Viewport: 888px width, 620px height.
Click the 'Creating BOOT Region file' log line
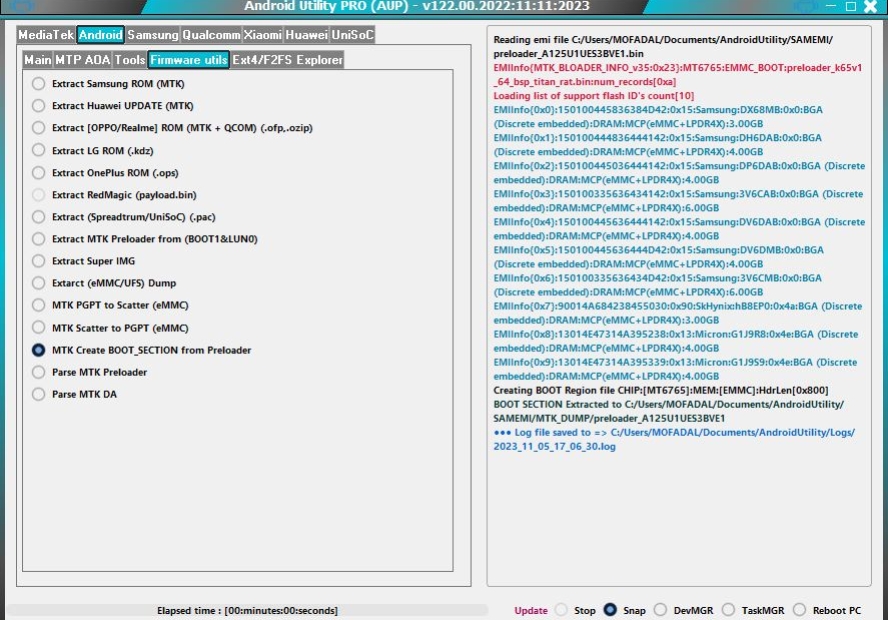[x=660, y=390]
